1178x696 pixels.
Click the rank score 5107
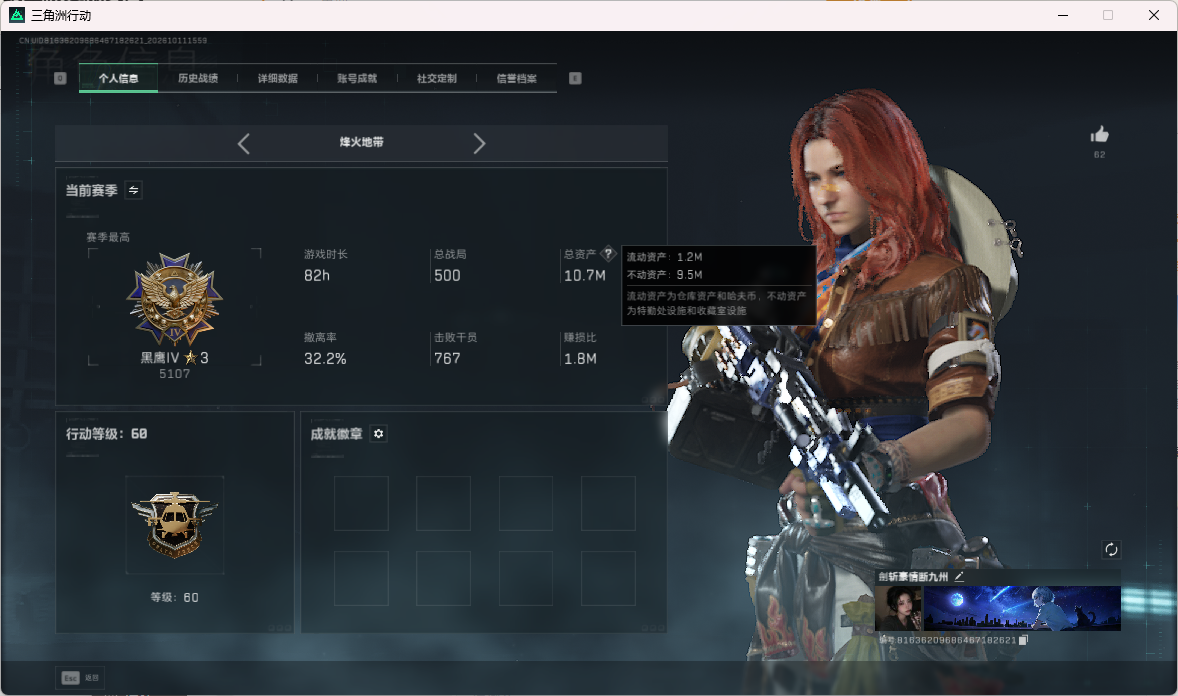pyautogui.click(x=174, y=374)
